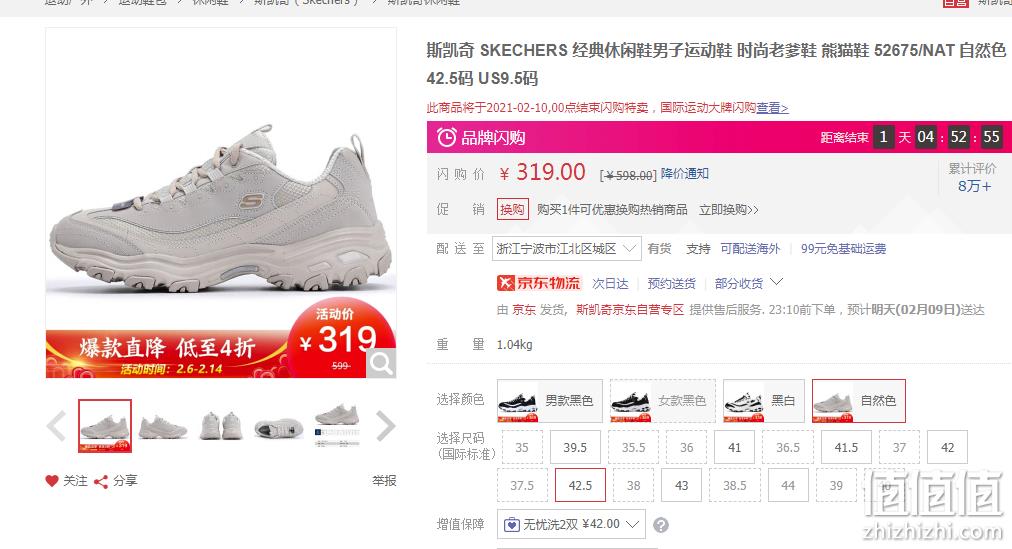1012x549 pixels.
Task: Select size 43
Action: [x=682, y=485]
